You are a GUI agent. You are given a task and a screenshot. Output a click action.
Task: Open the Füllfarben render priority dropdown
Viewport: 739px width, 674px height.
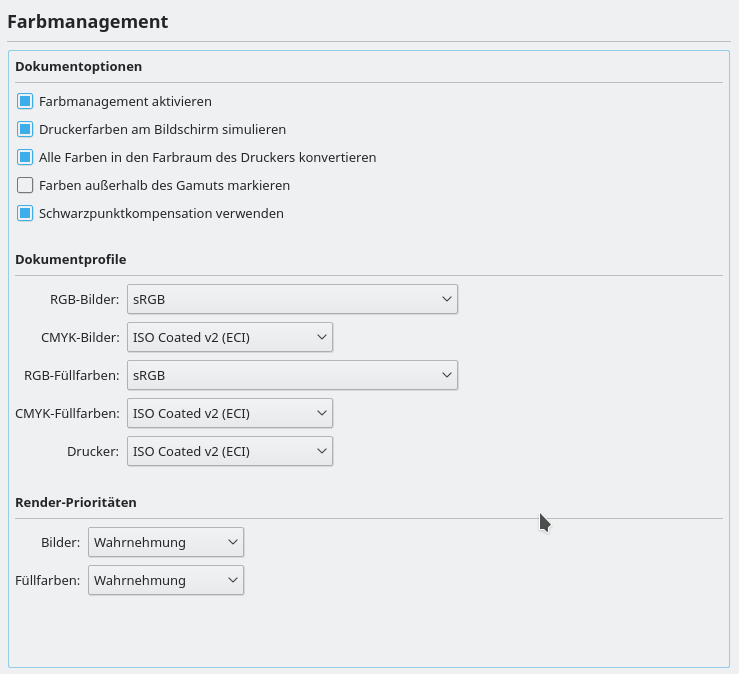pos(166,580)
